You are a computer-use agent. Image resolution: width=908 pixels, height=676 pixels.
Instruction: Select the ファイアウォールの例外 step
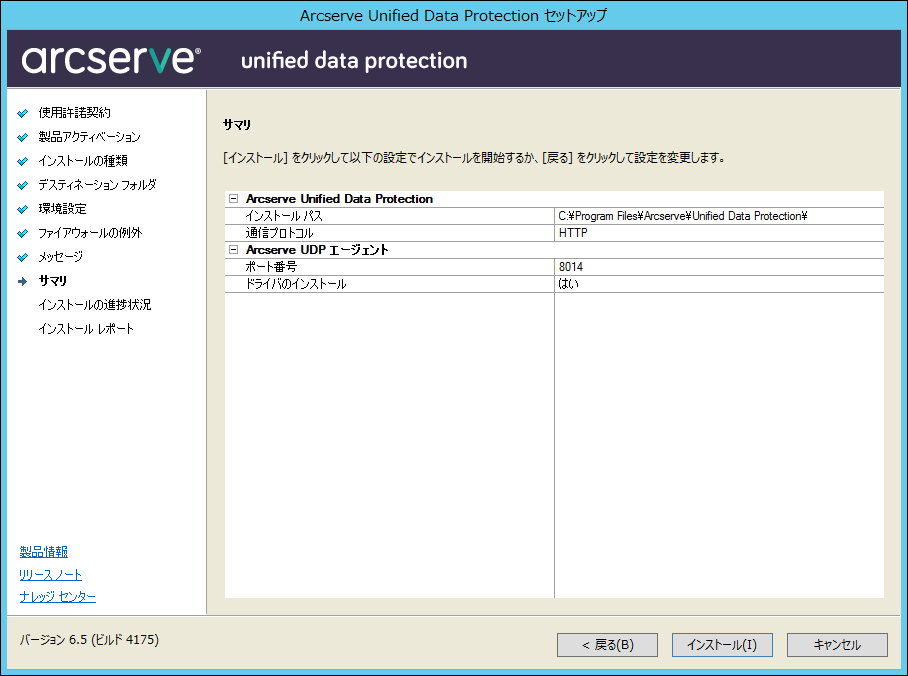90,233
